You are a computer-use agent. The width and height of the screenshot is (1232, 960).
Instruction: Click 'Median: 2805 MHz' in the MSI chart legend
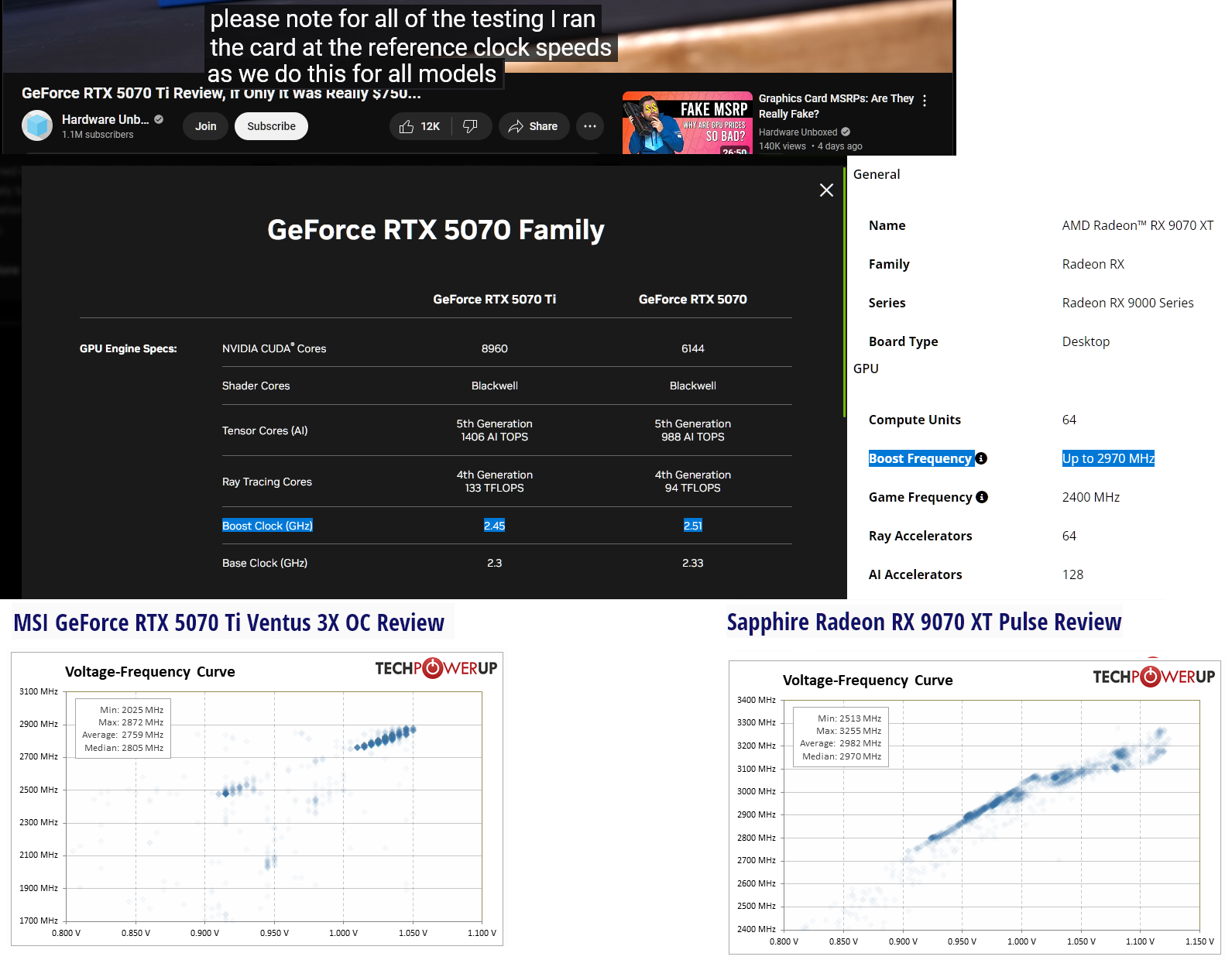coord(124,748)
